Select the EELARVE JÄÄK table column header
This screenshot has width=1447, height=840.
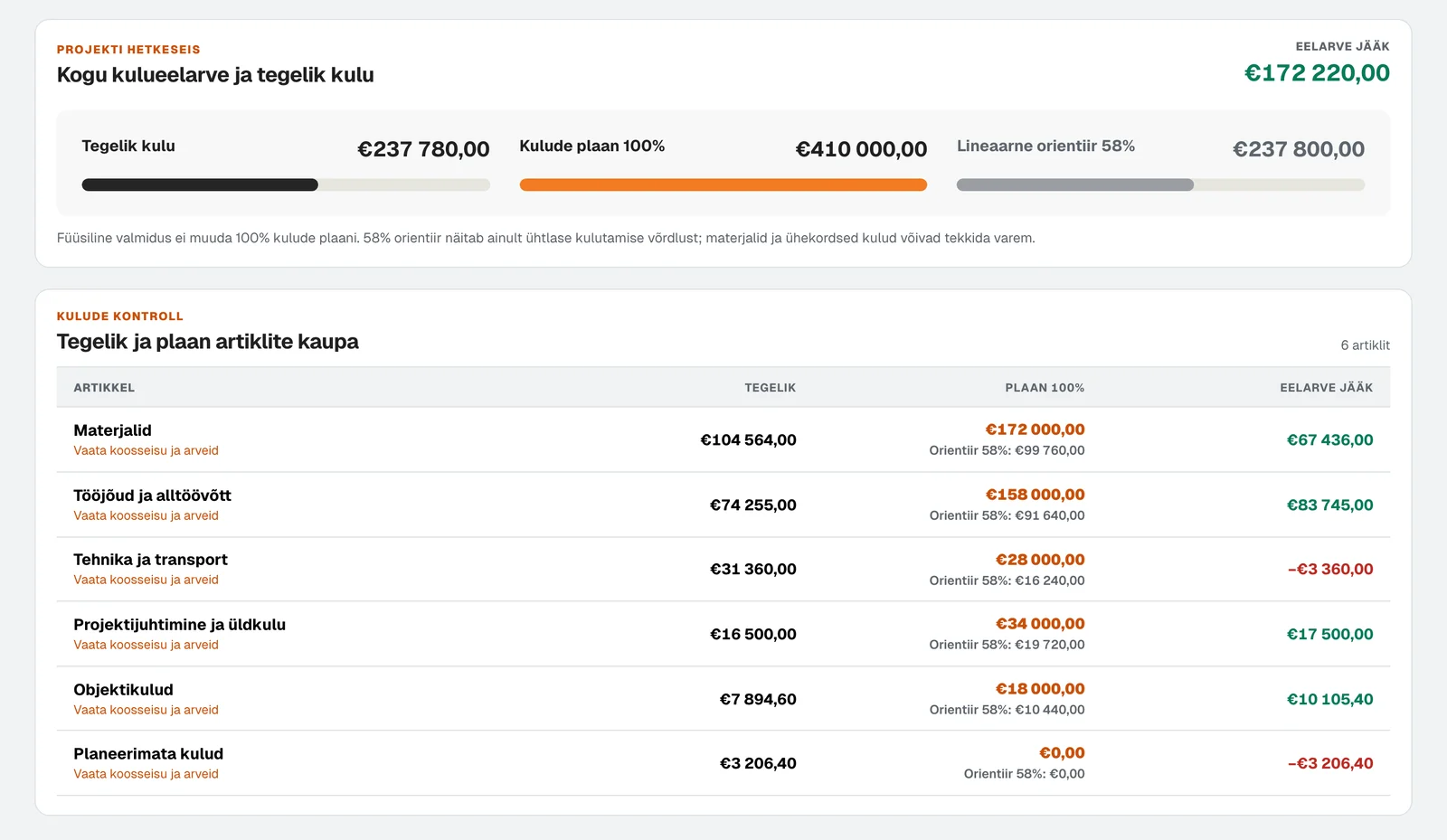coord(1326,388)
